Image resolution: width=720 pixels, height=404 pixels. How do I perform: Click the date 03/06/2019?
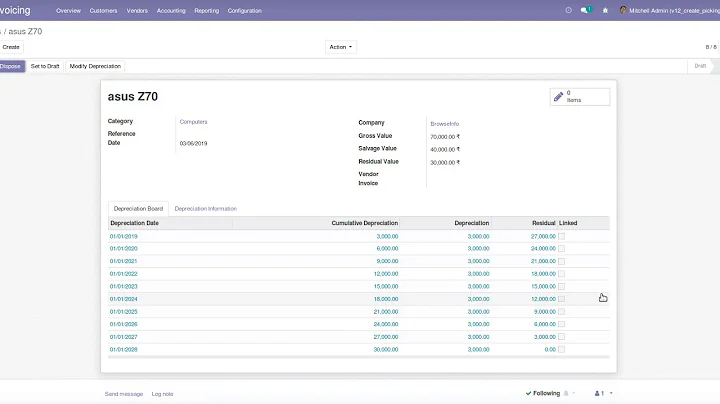click(193, 144)
